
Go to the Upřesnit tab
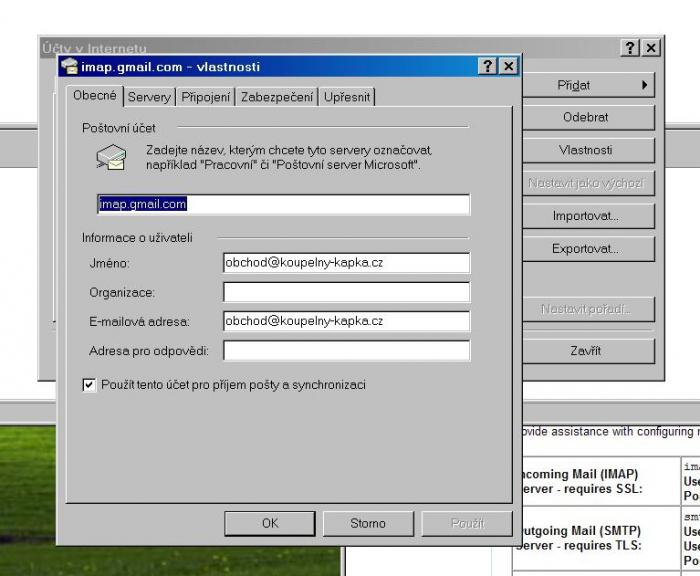(x=347, y=97)
